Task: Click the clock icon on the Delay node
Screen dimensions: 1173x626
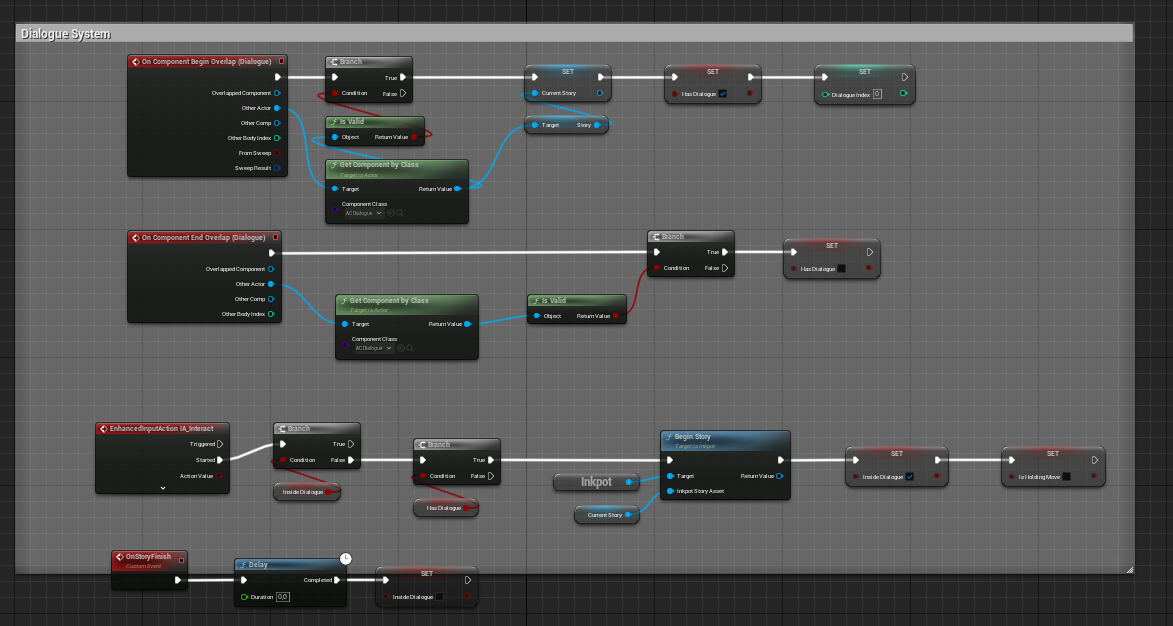Action: coord(346,557)
